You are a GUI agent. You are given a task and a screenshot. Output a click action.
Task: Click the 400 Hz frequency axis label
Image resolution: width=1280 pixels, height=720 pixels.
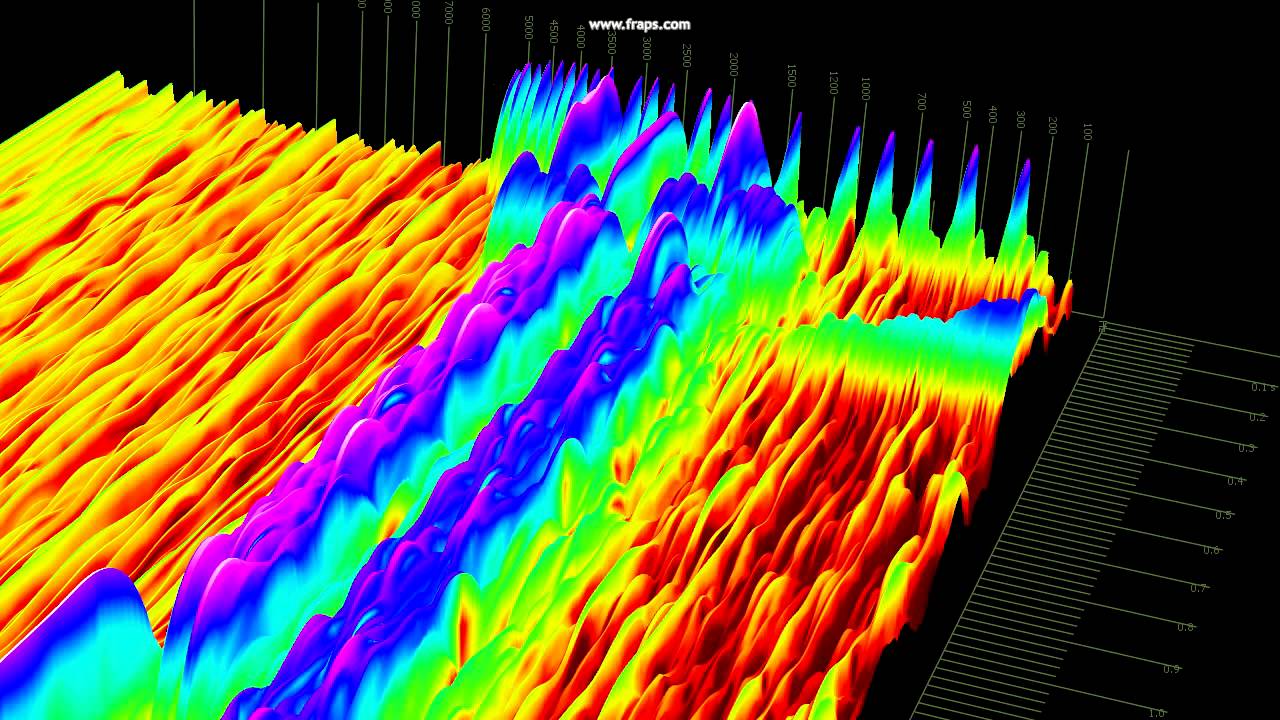993,114
